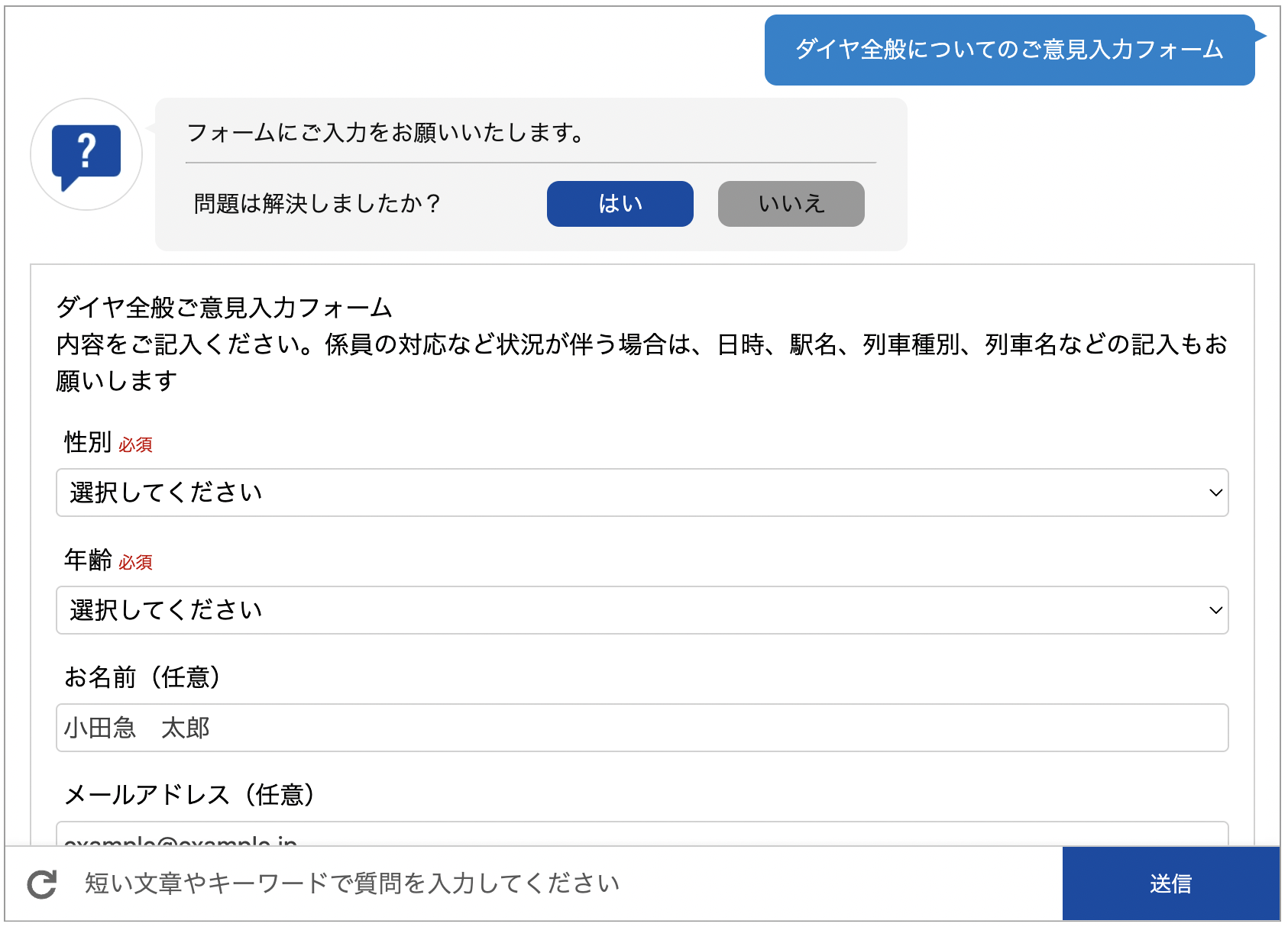Click the 送信 send button
This screenshot has height=927, width=1288.
point(1171,884)
